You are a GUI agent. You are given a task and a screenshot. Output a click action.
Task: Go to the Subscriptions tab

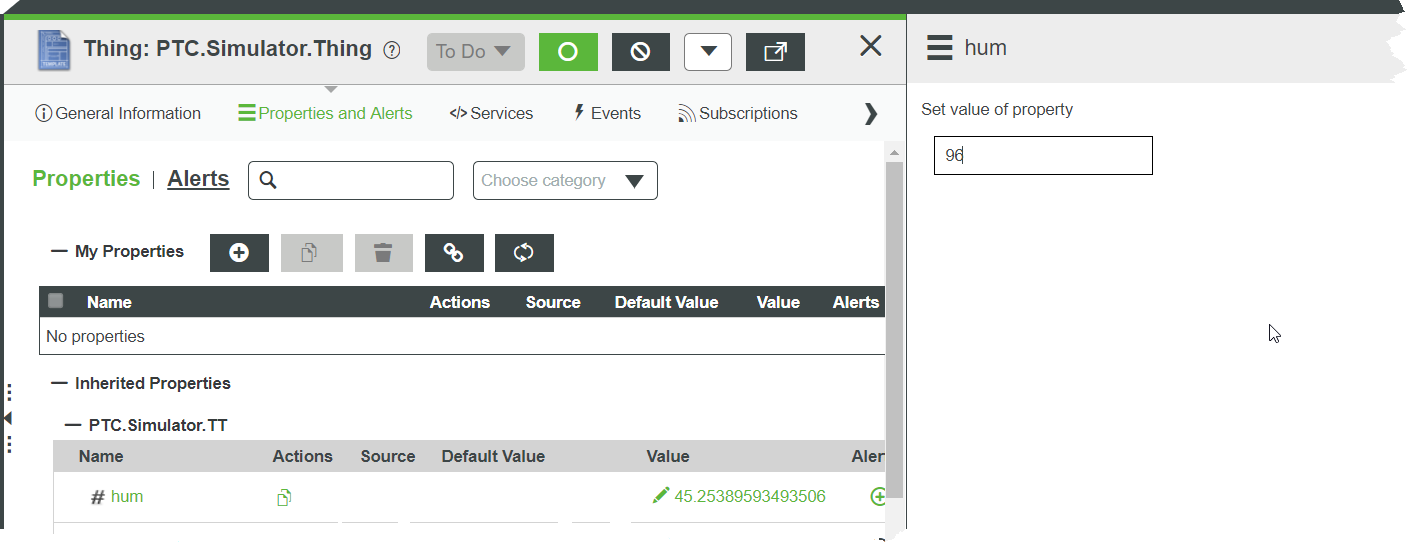tap(738, 113)
